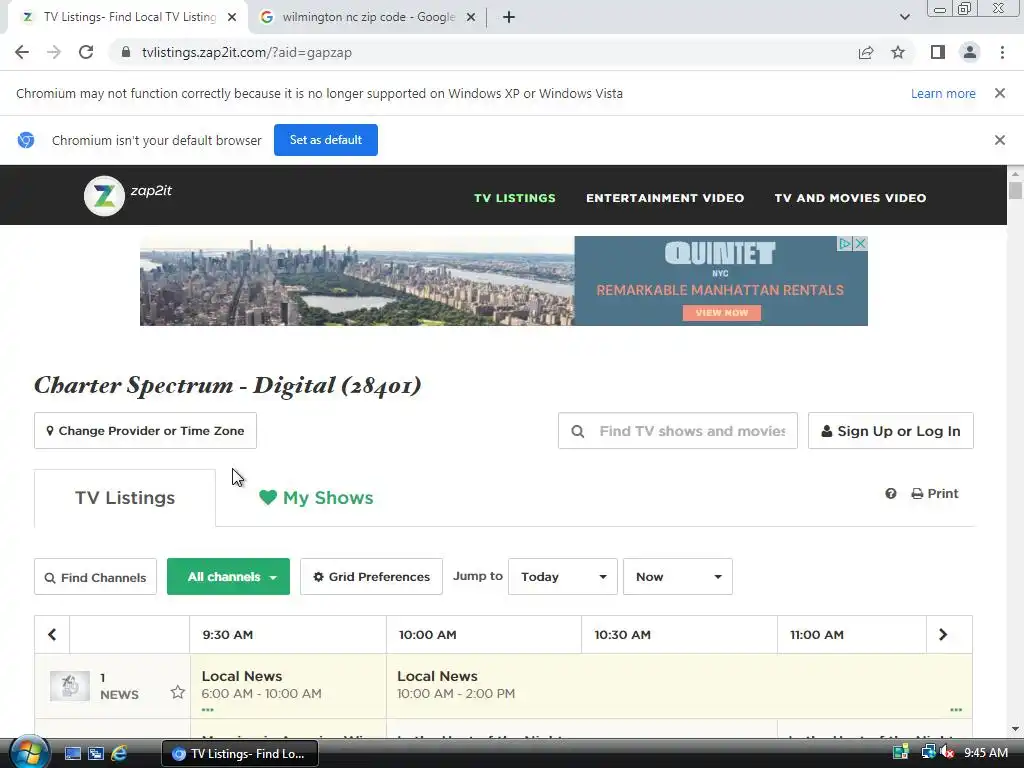Click the browser back arrow
Viewport: 1024px width, 768px height.
coord(22,52)
